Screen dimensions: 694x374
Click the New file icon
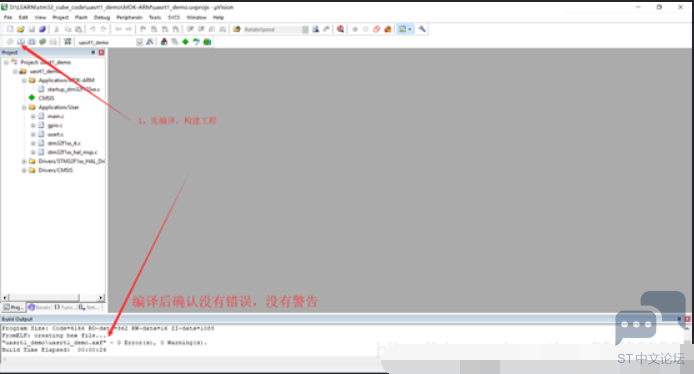pyautogui.click(x=10, y=29)
